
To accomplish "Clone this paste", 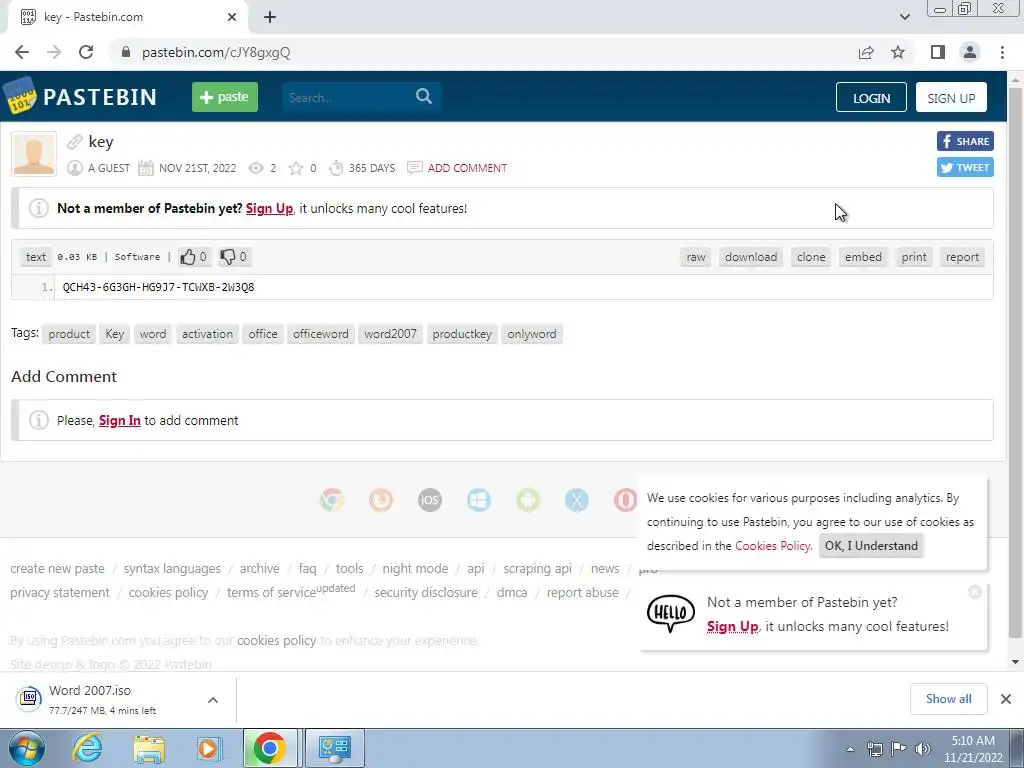I will (x=811, y=257).
